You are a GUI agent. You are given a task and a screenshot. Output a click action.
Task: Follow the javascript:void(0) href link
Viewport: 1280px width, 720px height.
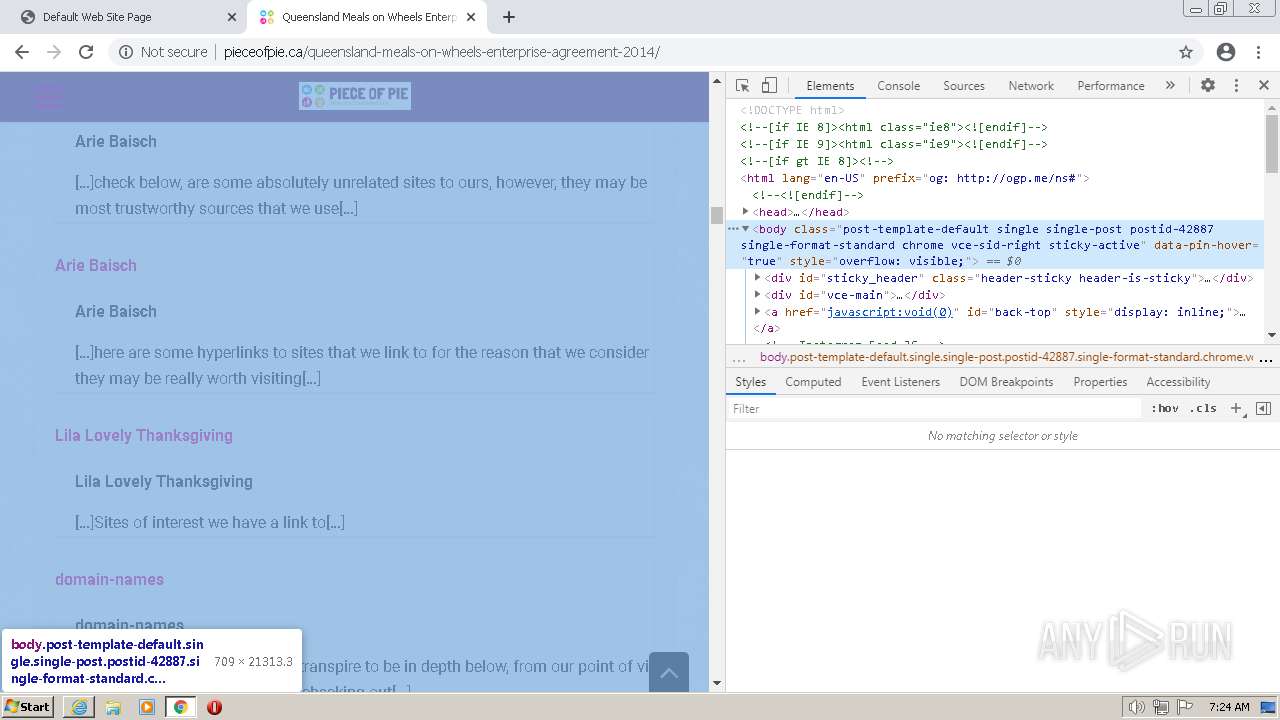point(890,312)
